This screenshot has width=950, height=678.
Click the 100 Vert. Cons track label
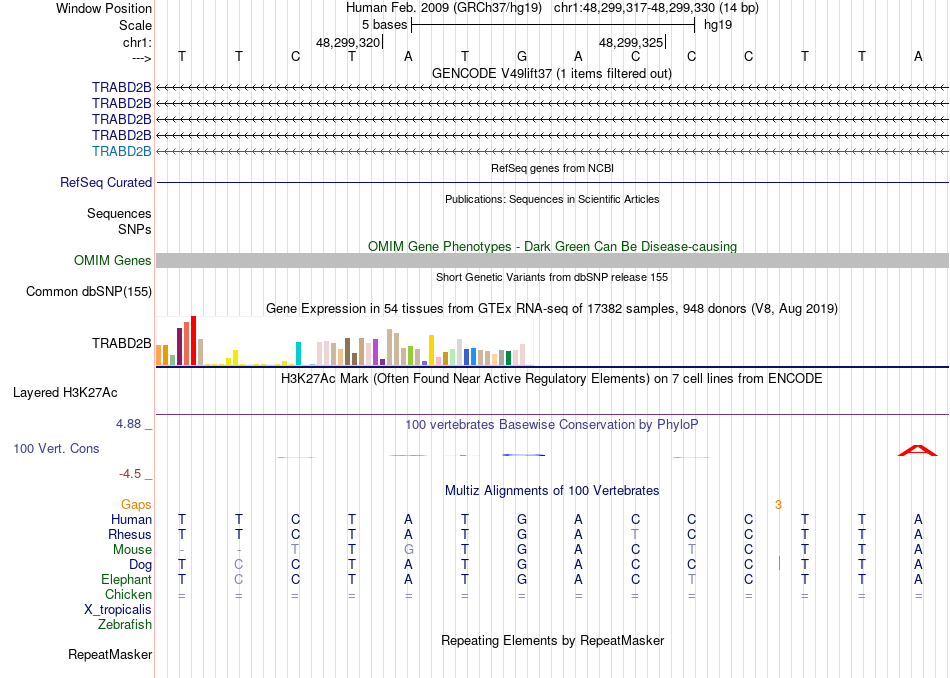(x=56, y=448)
